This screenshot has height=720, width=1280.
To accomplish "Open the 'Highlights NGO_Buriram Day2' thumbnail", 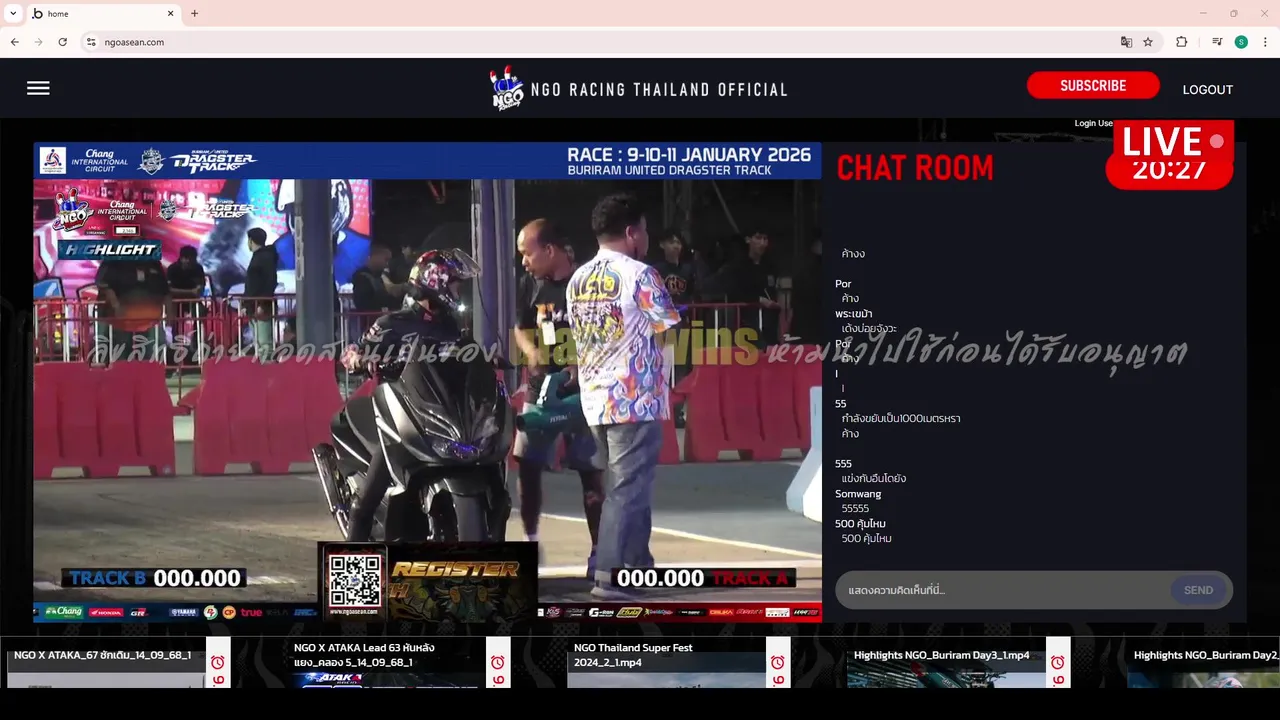I will point(1204,663).
